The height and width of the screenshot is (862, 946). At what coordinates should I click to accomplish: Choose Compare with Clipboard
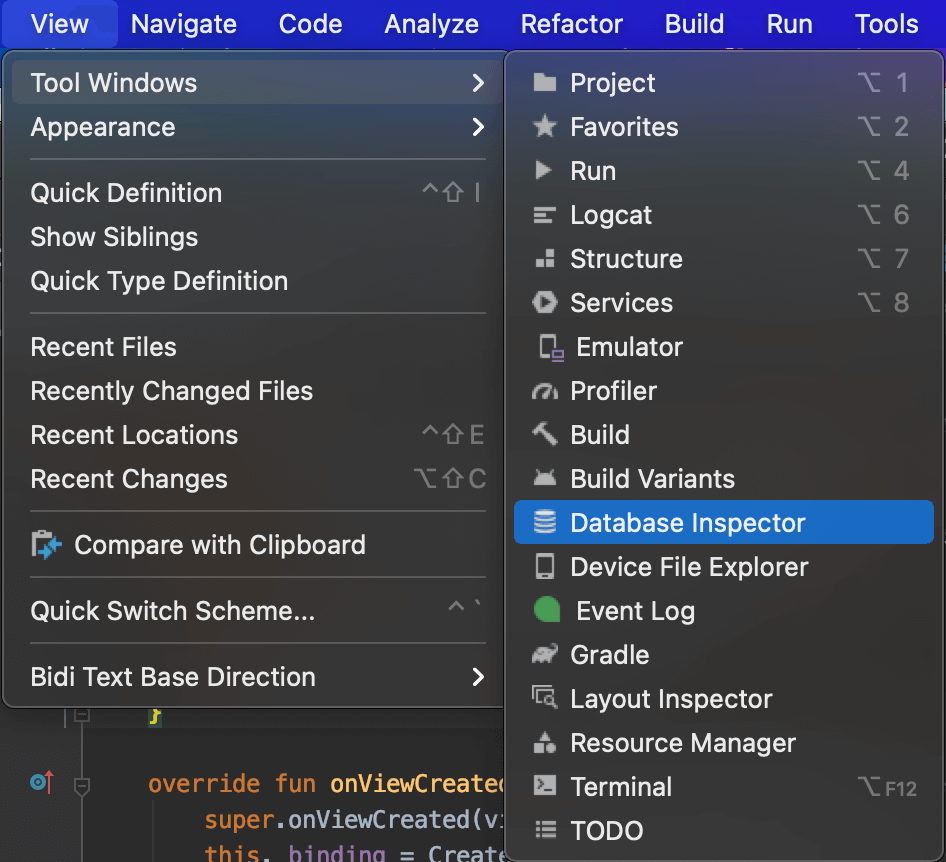click(258, 545)
